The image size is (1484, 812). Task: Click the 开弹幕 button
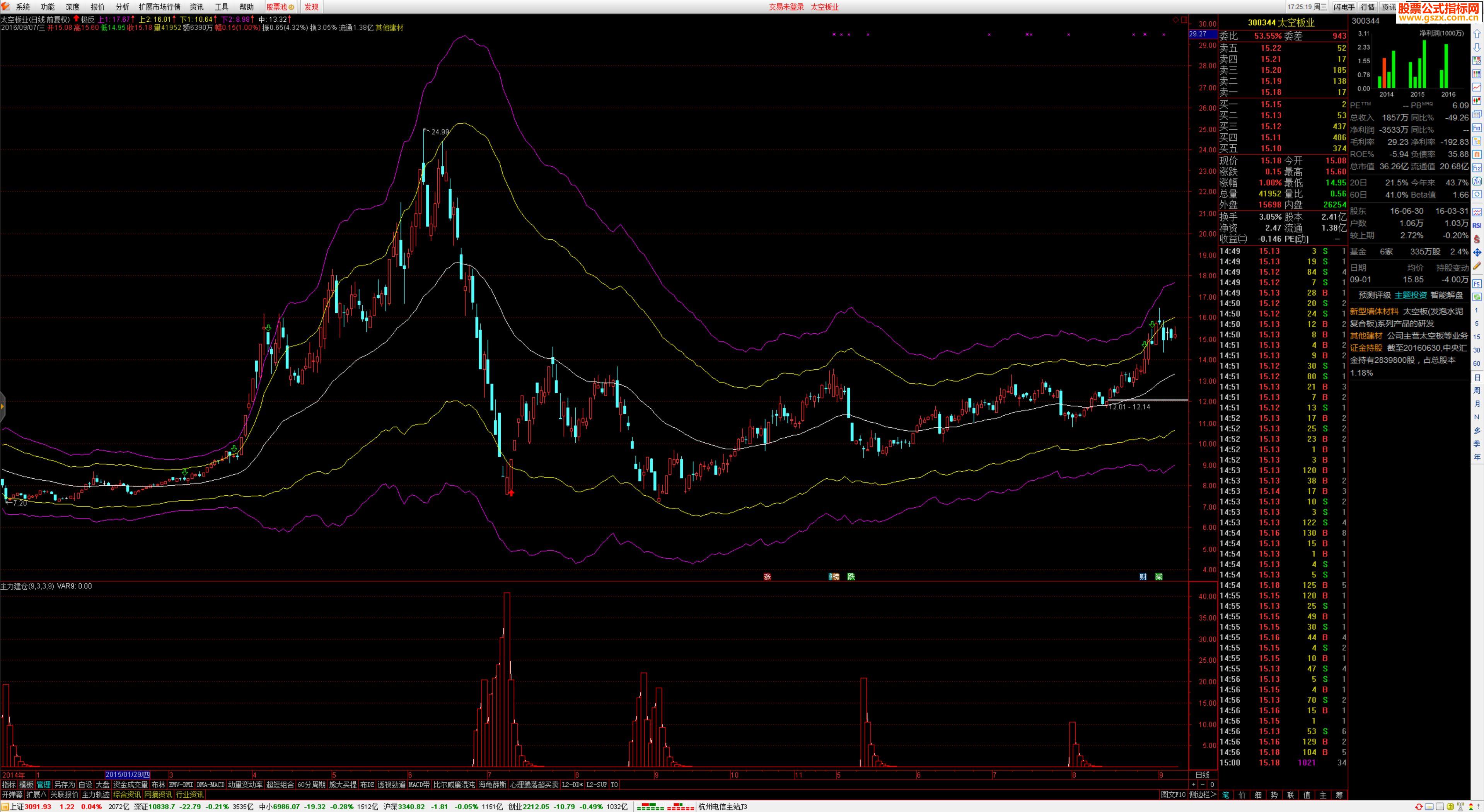click(12, 795)
